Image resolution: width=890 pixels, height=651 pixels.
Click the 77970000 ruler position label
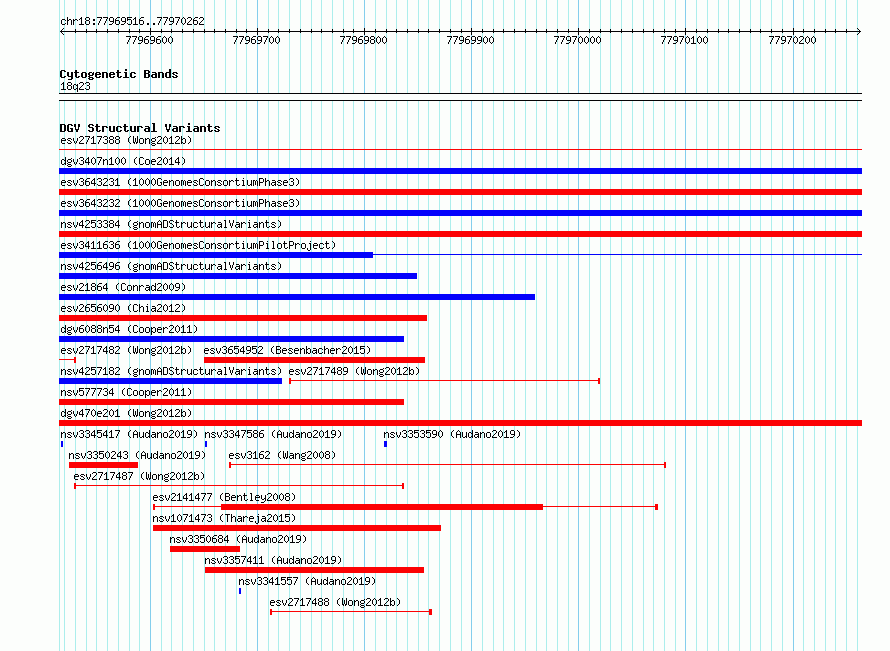pyautogui.click(x=577, y=40)
